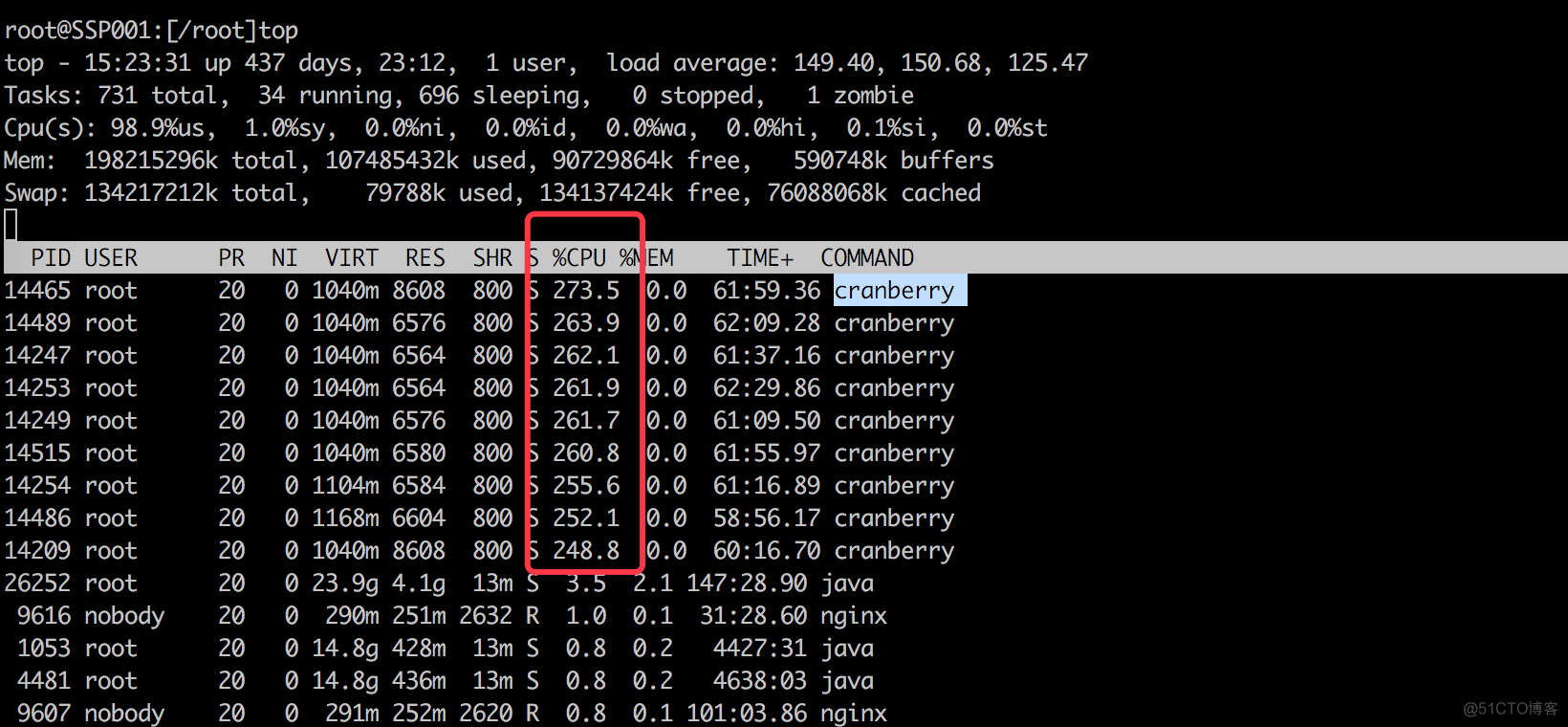Click the nobody user for PID 9616

[124, 616]
